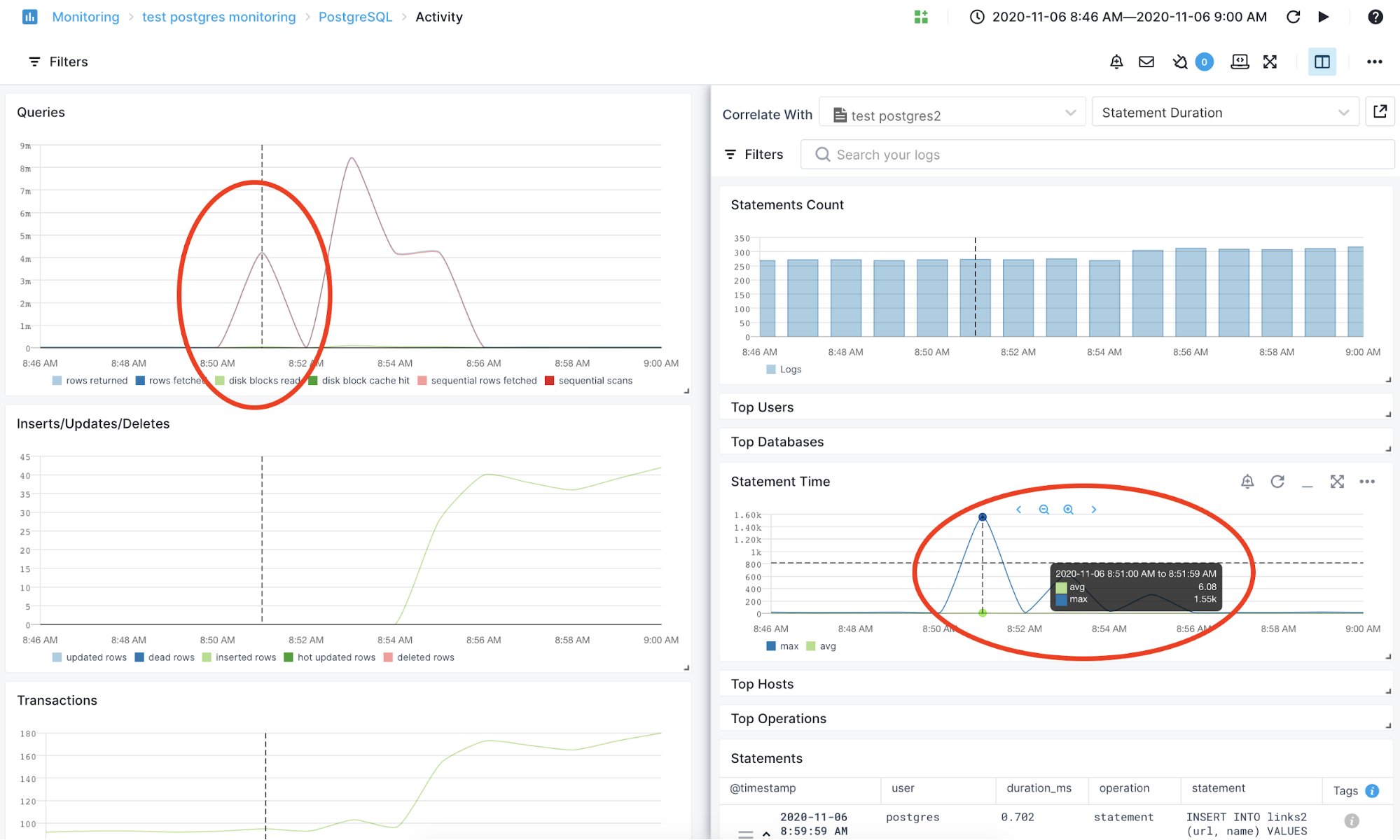
Task: Click the refresh/reload icon in toolbar
Action: pyautogui.click(x=1295, y=17)
